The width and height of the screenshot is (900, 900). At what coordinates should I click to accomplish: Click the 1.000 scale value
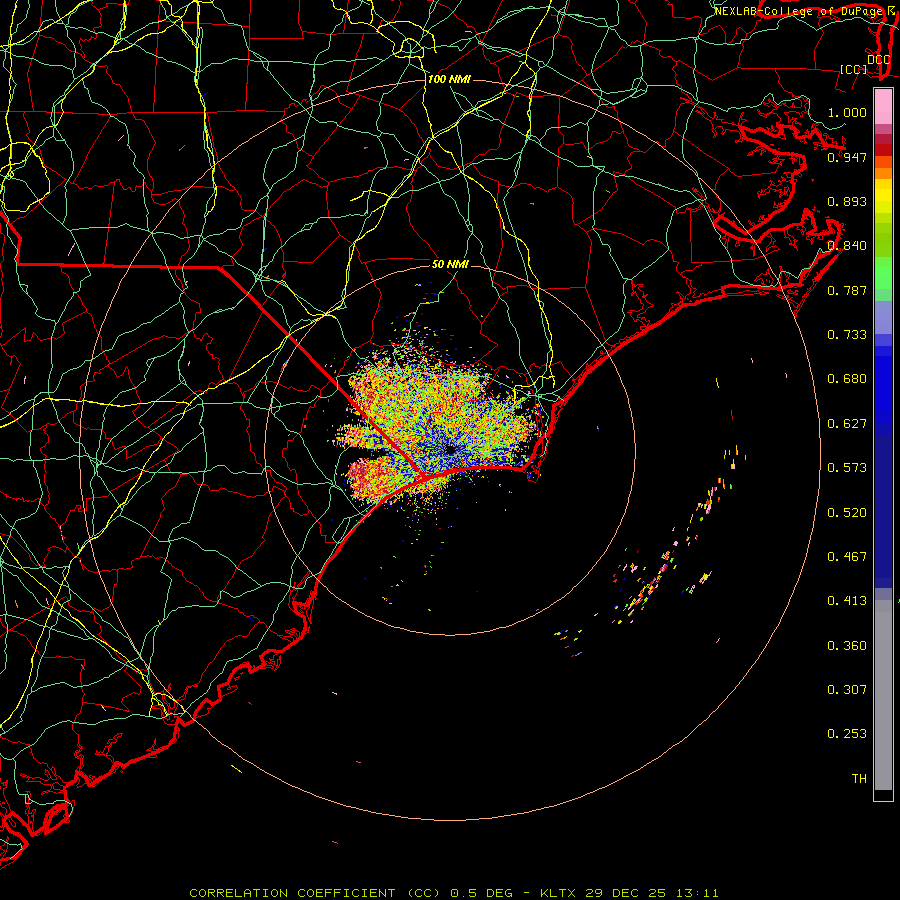[x=847, y=112]
